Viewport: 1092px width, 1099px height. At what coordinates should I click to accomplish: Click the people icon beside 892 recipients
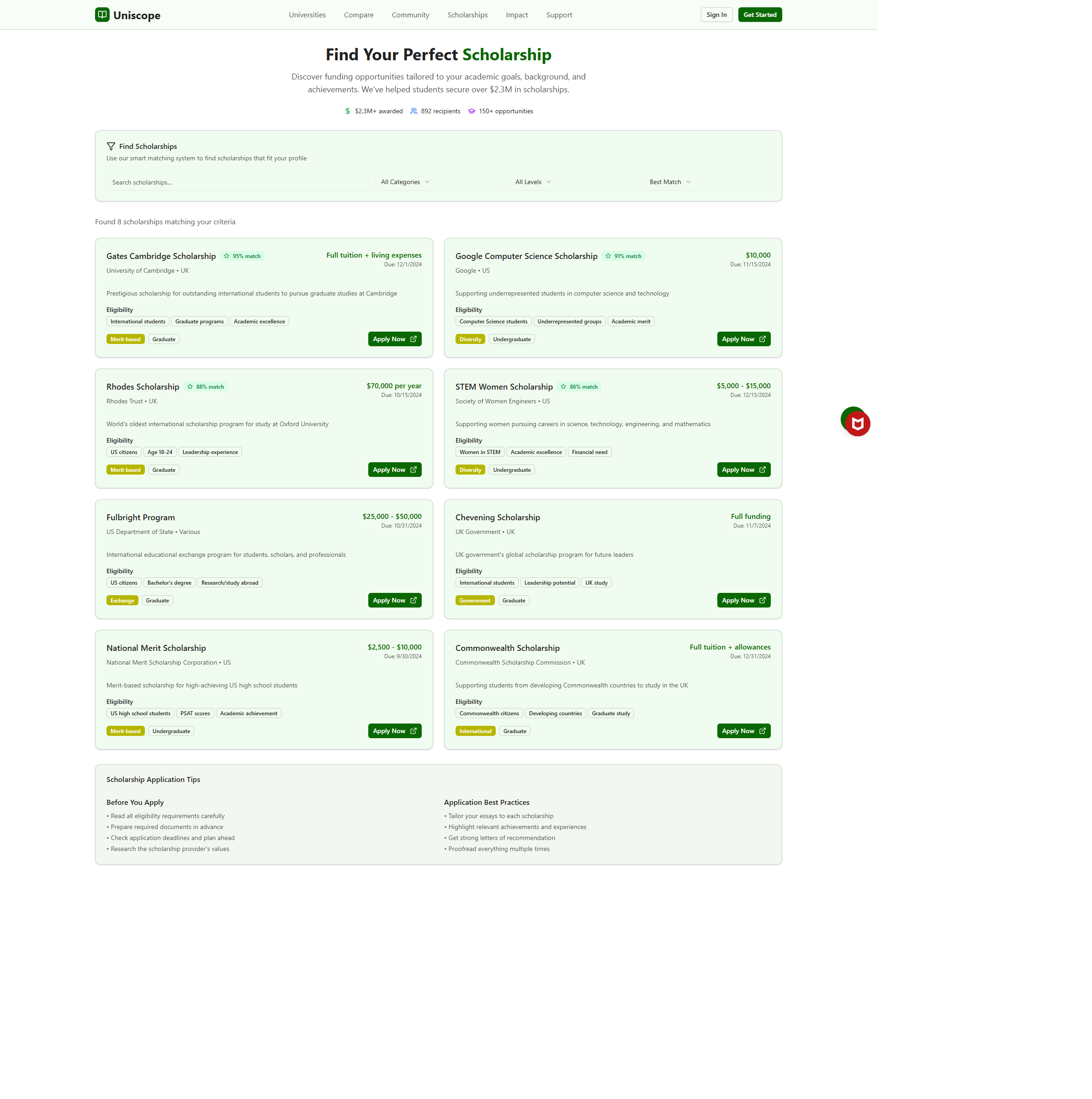[413, 111]
